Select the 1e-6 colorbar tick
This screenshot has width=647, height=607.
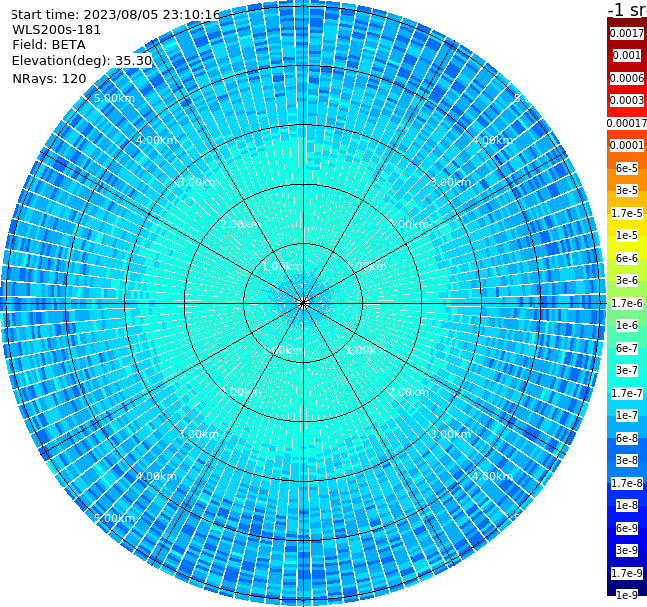pyautogui.click(x=627, y=325)
